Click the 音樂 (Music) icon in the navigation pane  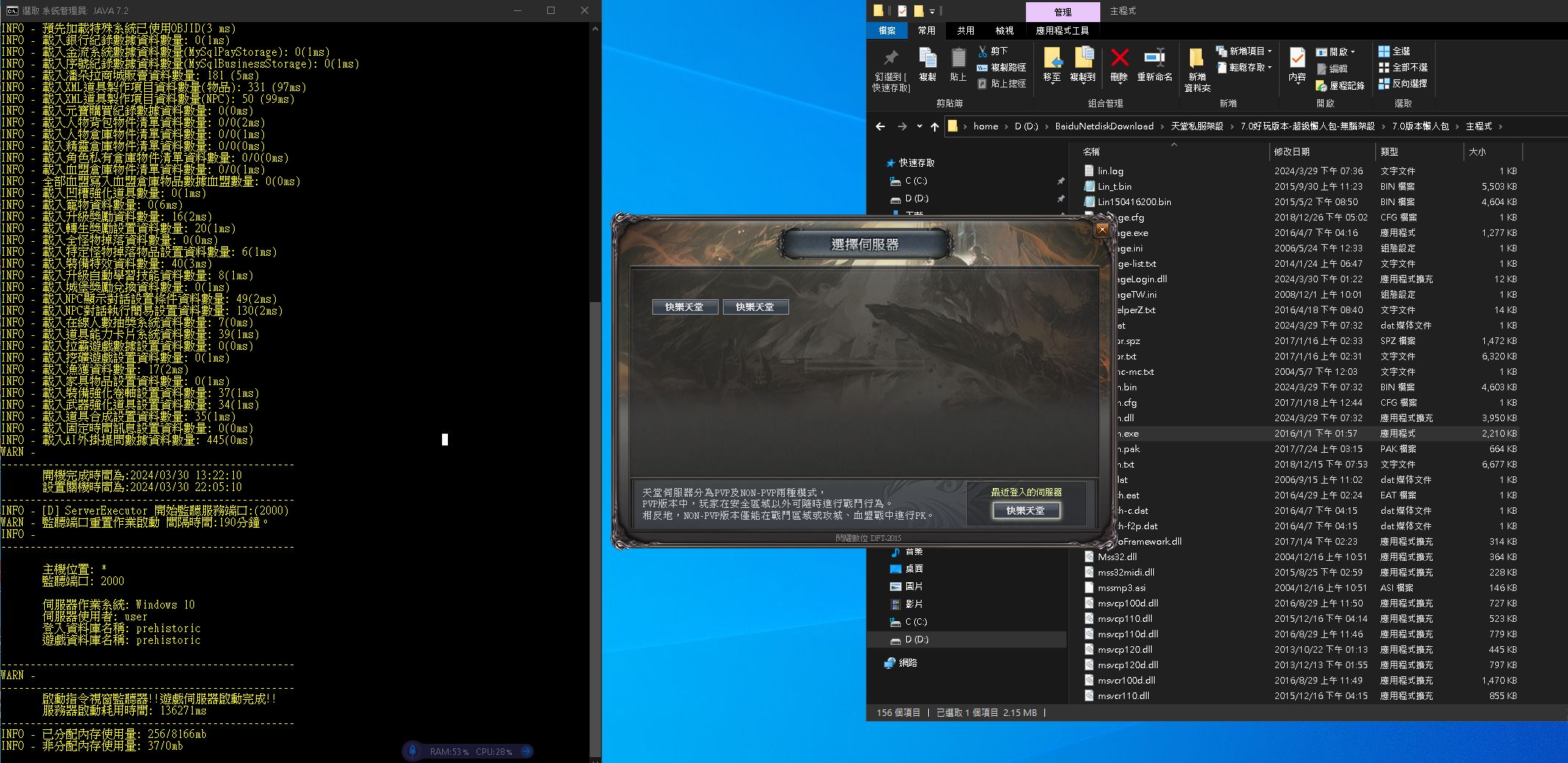895,551
